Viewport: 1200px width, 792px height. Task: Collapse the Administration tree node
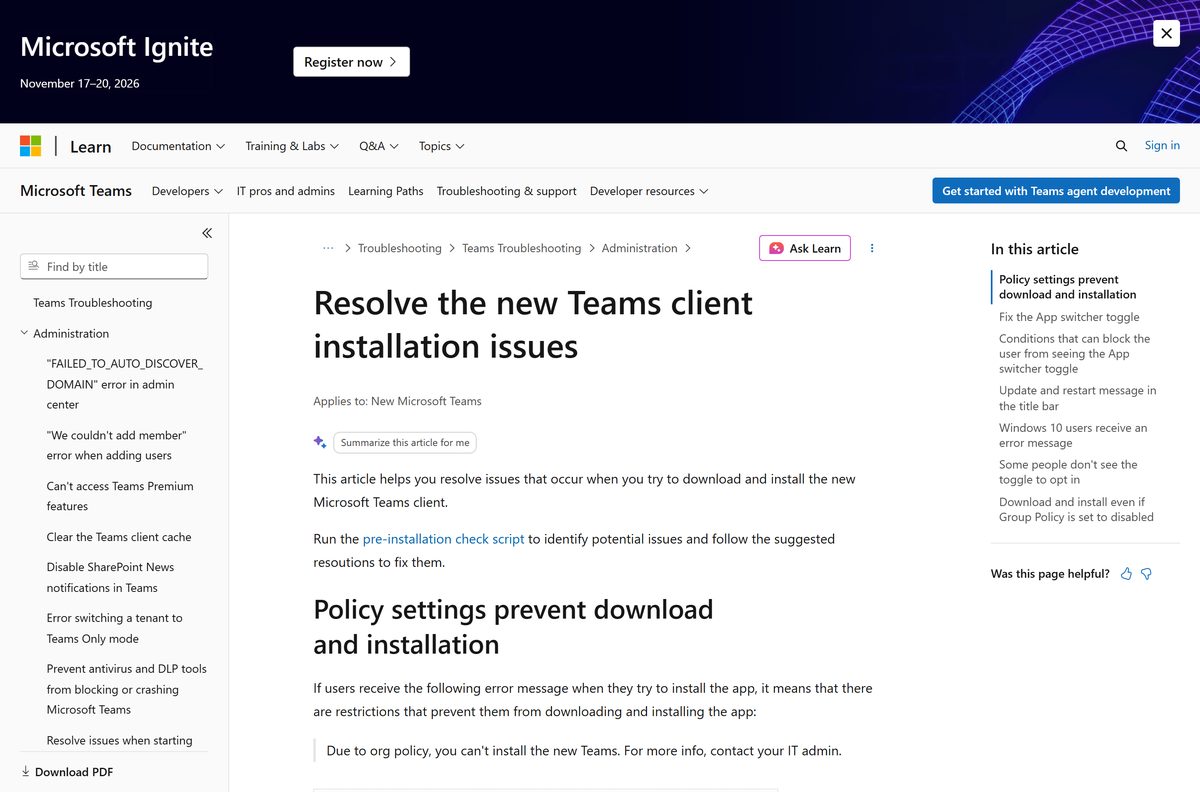click(x=25, y=333)
